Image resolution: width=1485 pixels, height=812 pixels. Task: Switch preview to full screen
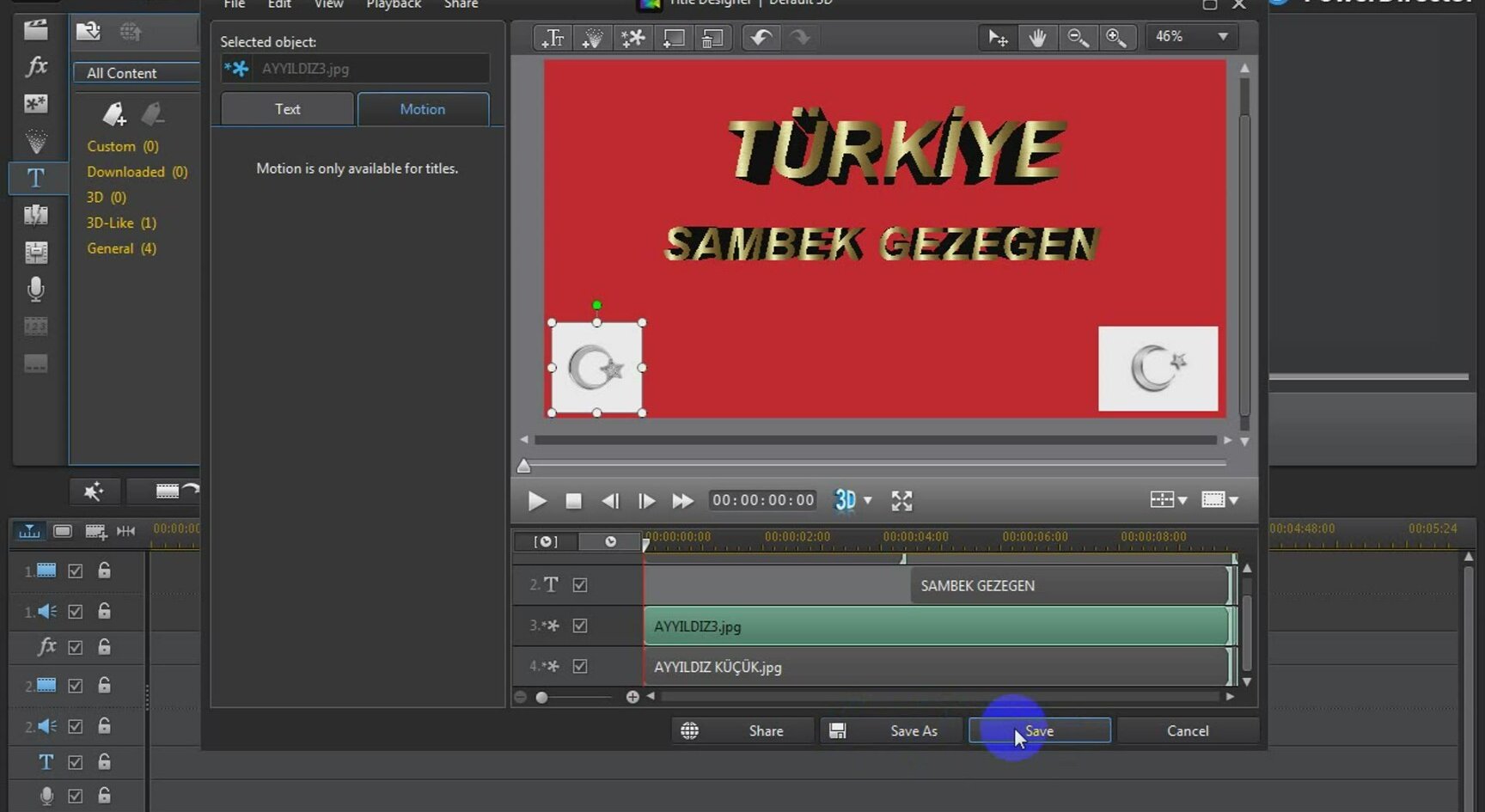901,501
